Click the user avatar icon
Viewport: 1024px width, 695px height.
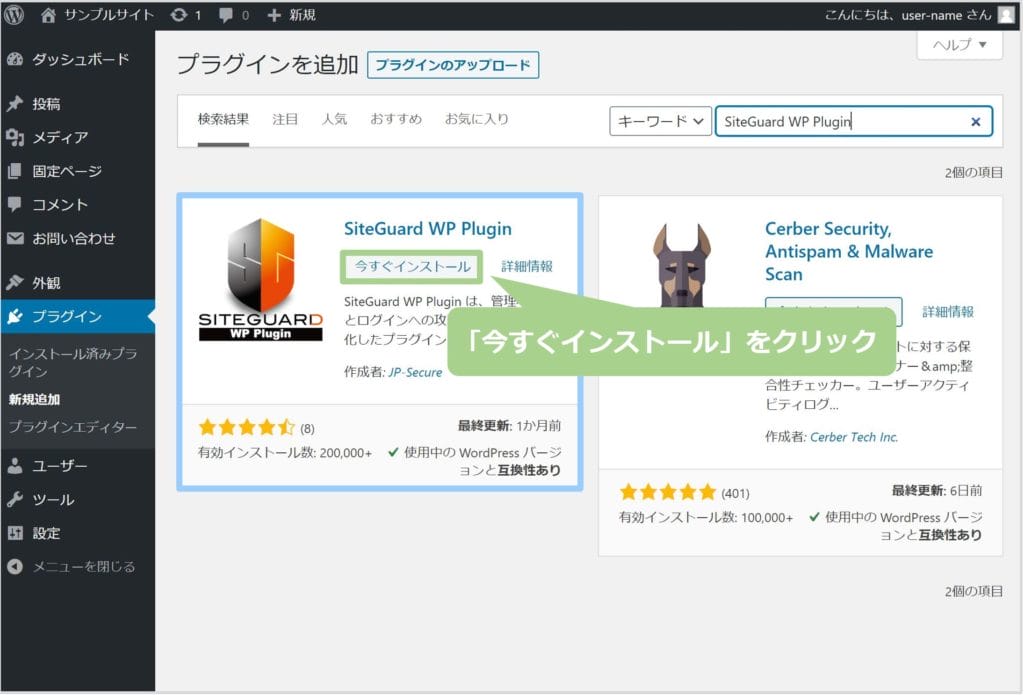pos(1006,14)
